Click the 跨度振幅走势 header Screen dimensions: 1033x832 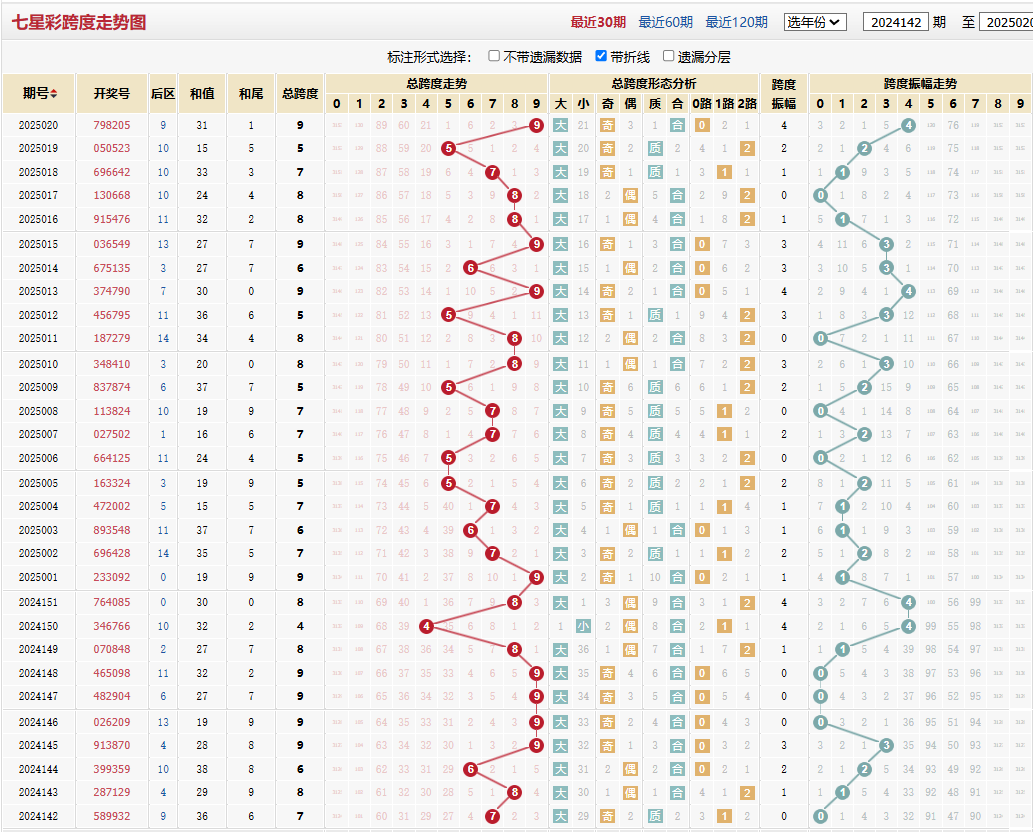tap(920, 84)
